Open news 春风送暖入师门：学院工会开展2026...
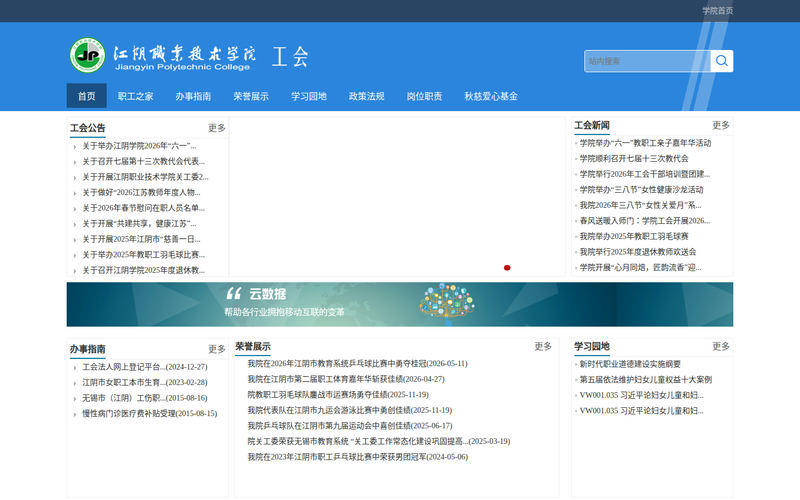 [x=645, y=221]
